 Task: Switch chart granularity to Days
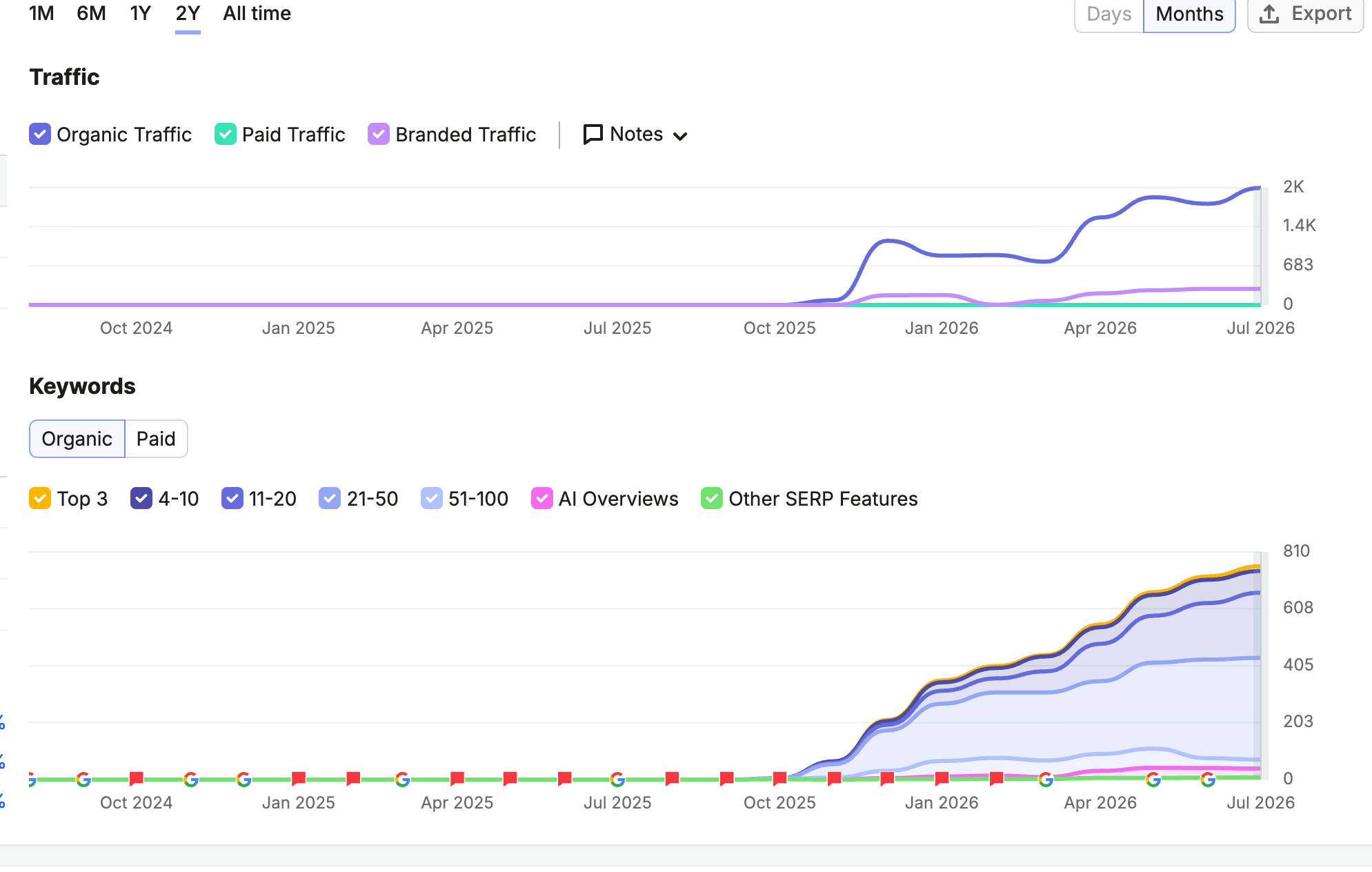(1109, 14)
